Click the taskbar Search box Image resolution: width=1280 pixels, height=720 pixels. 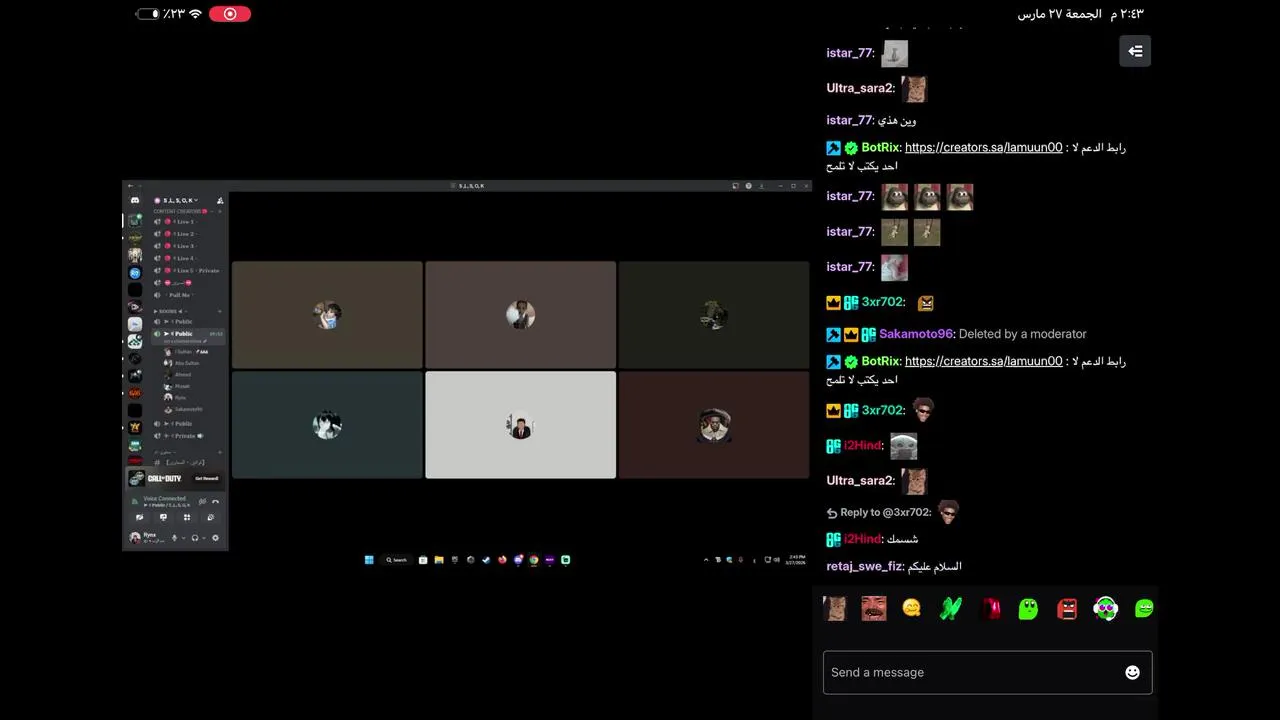[397, 560]
